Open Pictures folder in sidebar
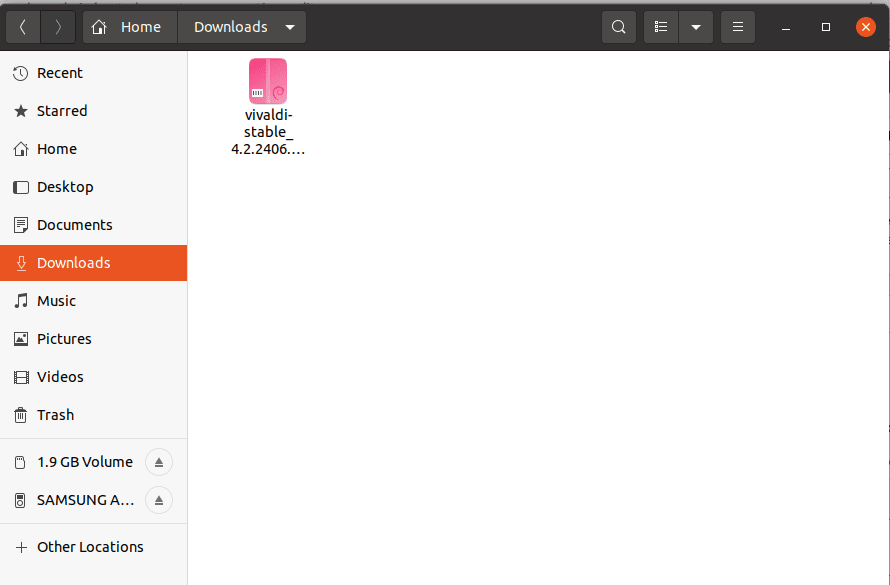The image size is (890, 585). (x=64, y=339)
